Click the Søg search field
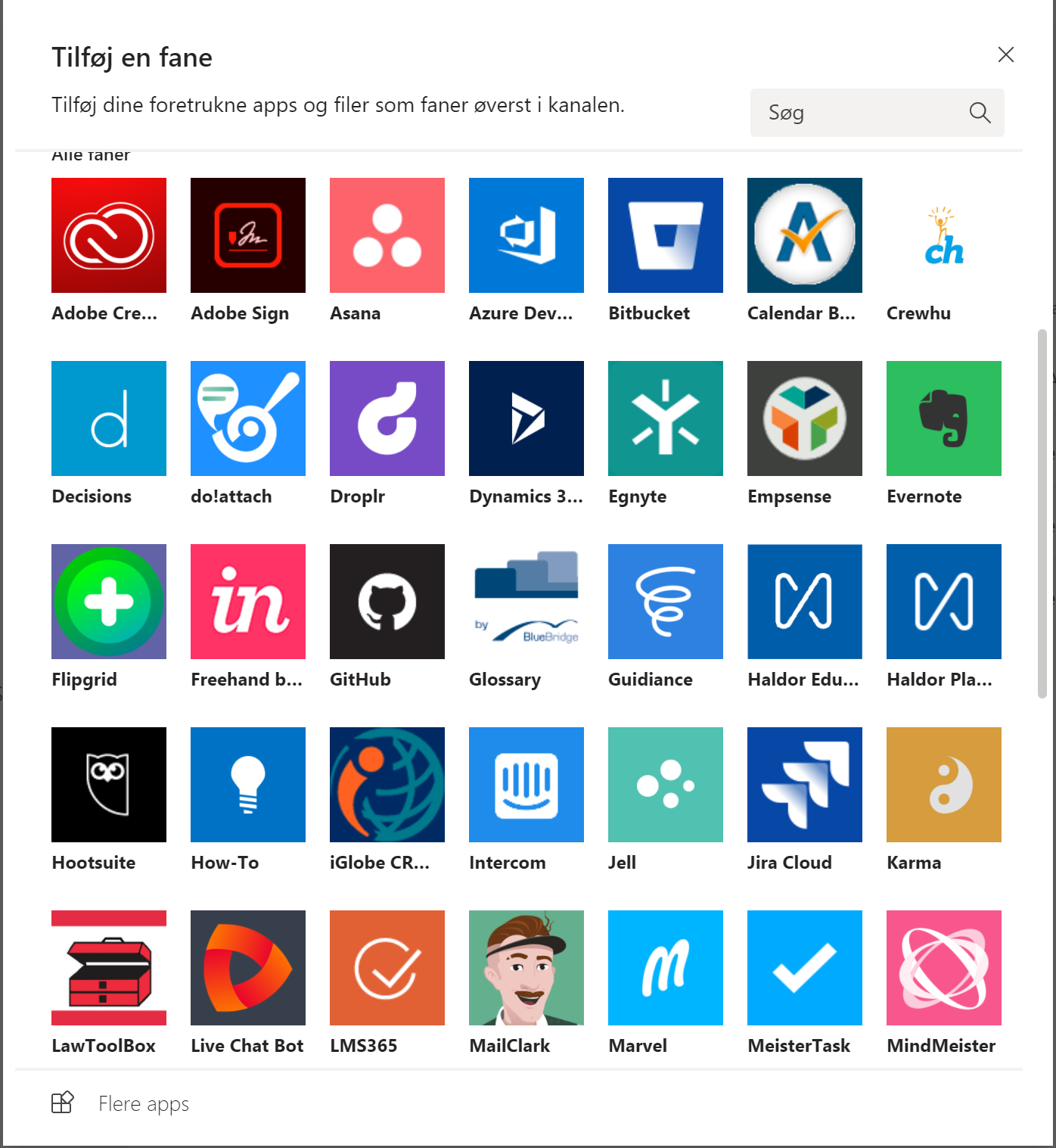The width and height of the screenshot is (1056, 1148). pos(877,113)
